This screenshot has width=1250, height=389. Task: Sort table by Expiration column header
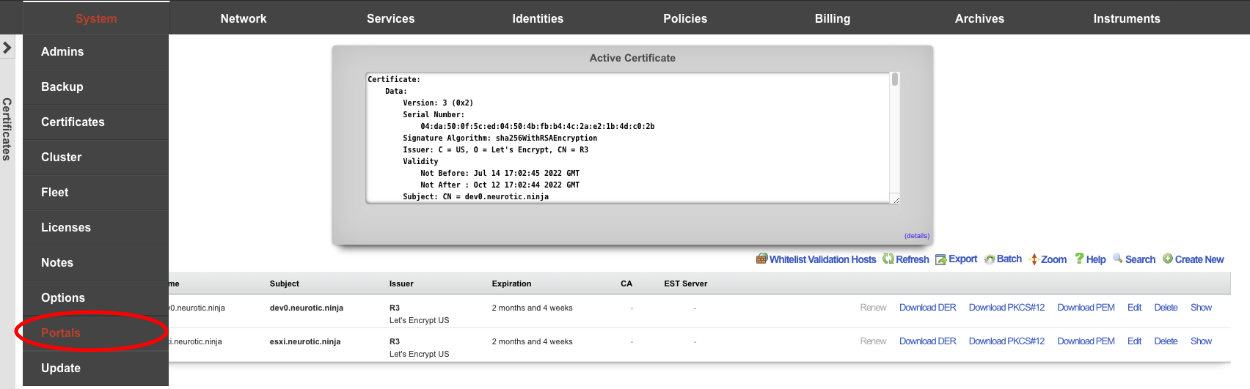pos(512,284)
